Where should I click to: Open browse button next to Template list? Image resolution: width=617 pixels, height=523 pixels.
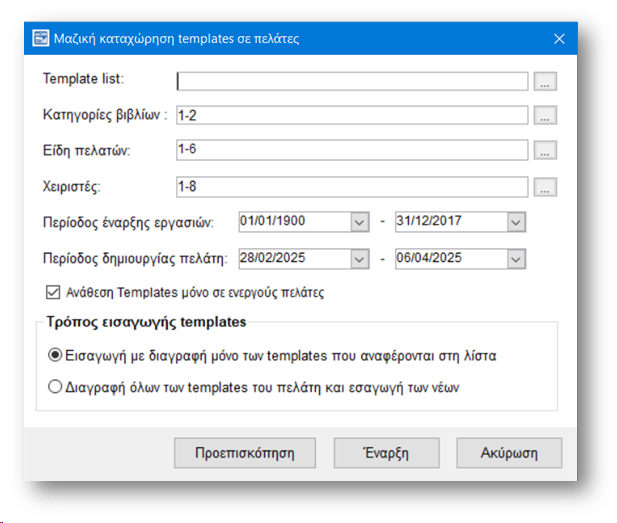coord(544,81)
